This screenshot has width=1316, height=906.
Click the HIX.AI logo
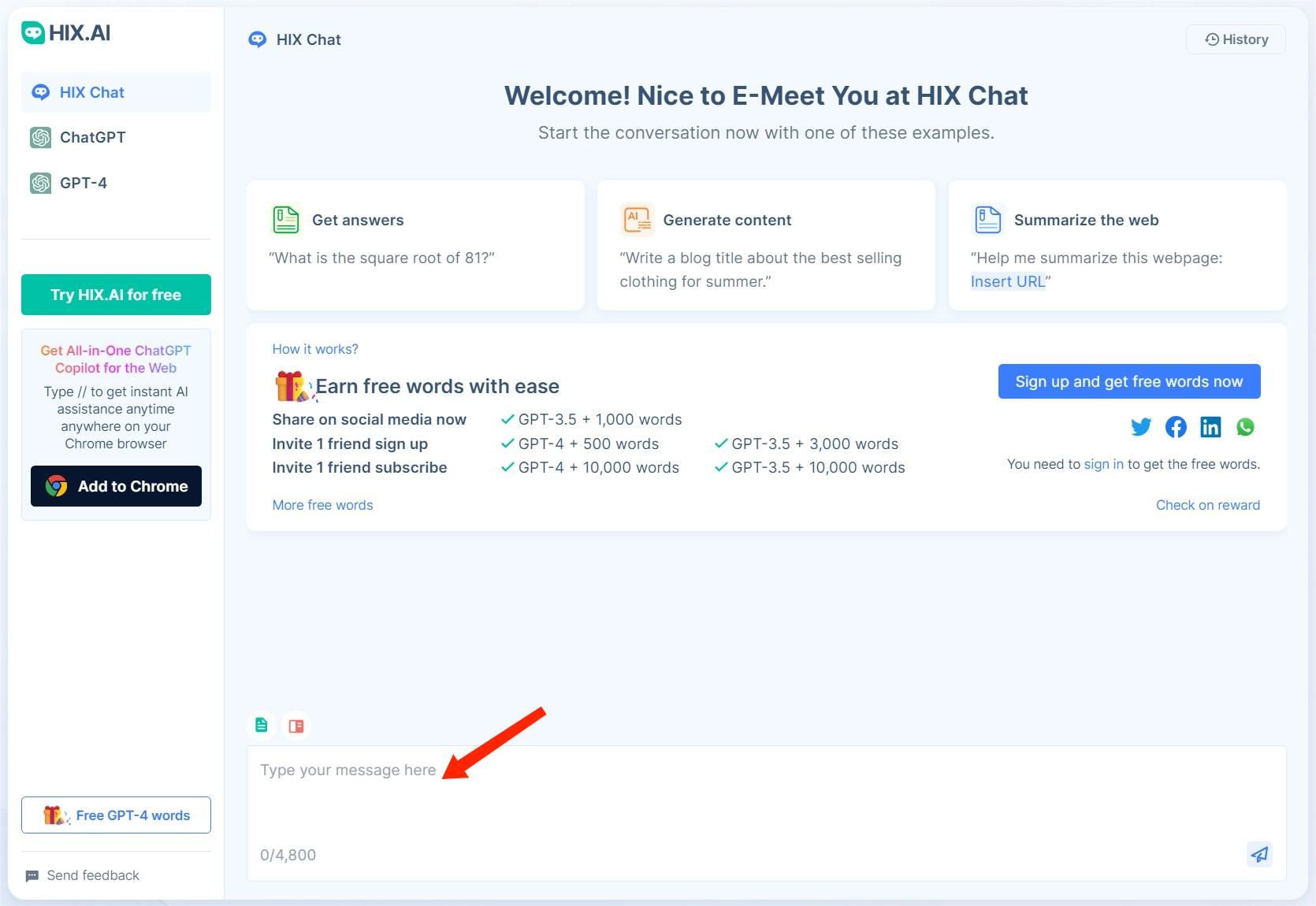pyautogui.click(x=66, y=32)
